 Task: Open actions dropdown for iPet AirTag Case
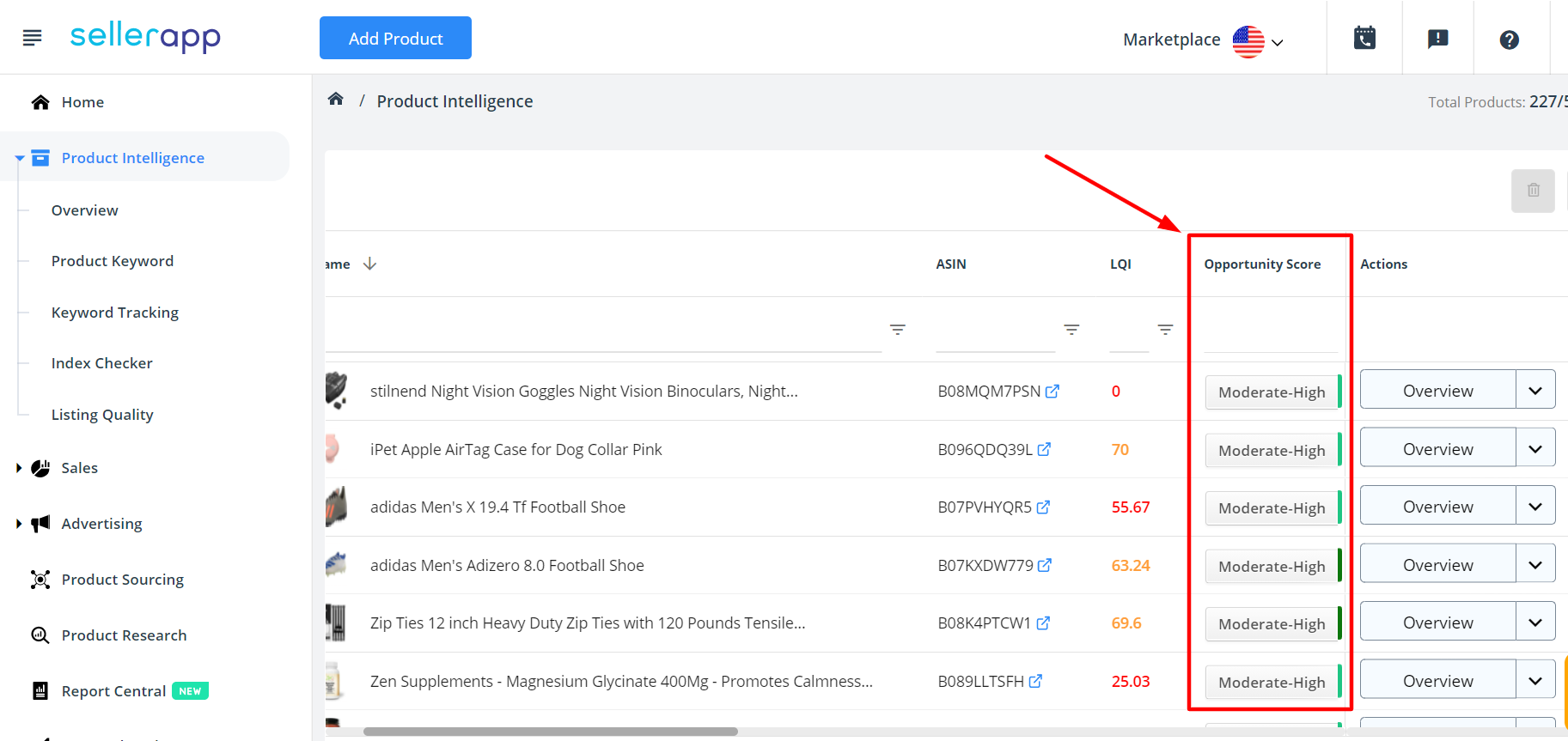1535,448
